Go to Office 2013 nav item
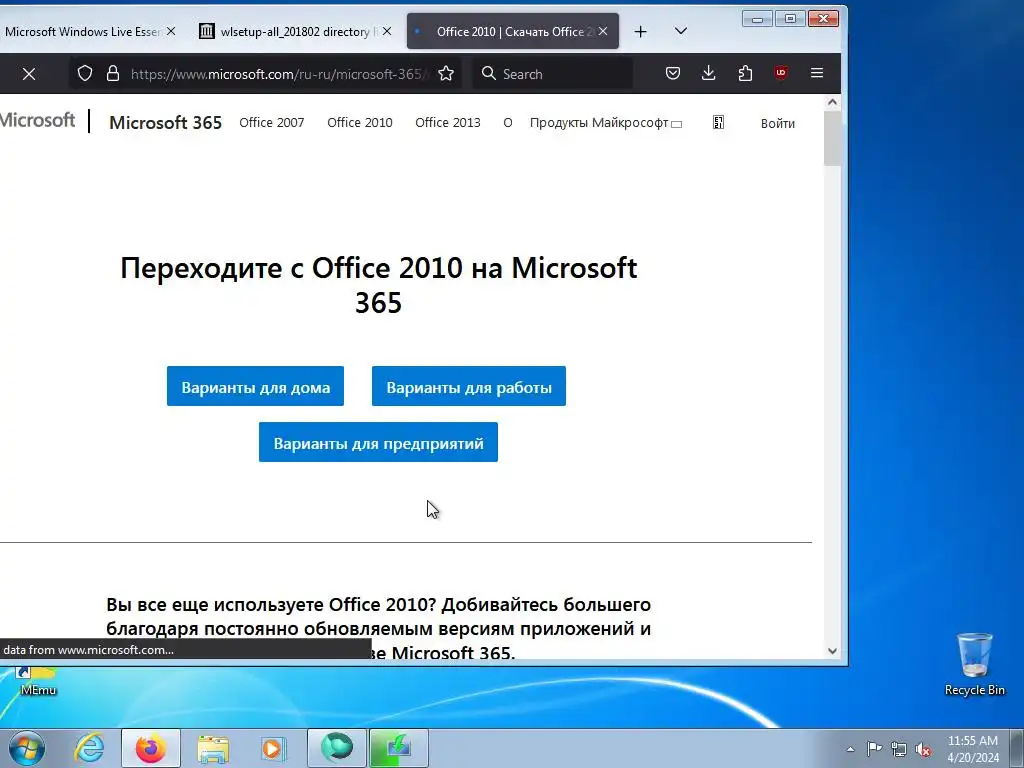Viewport: 1024px width, 768px height. [x=448, y=122]
